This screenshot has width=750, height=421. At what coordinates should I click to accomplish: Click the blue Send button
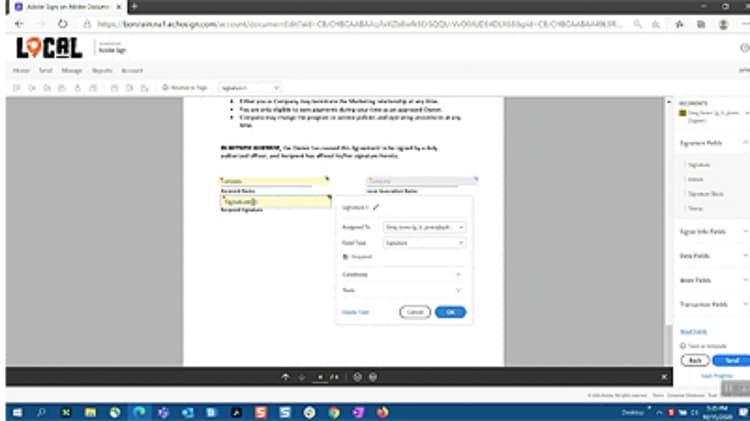tap(731, 361)
